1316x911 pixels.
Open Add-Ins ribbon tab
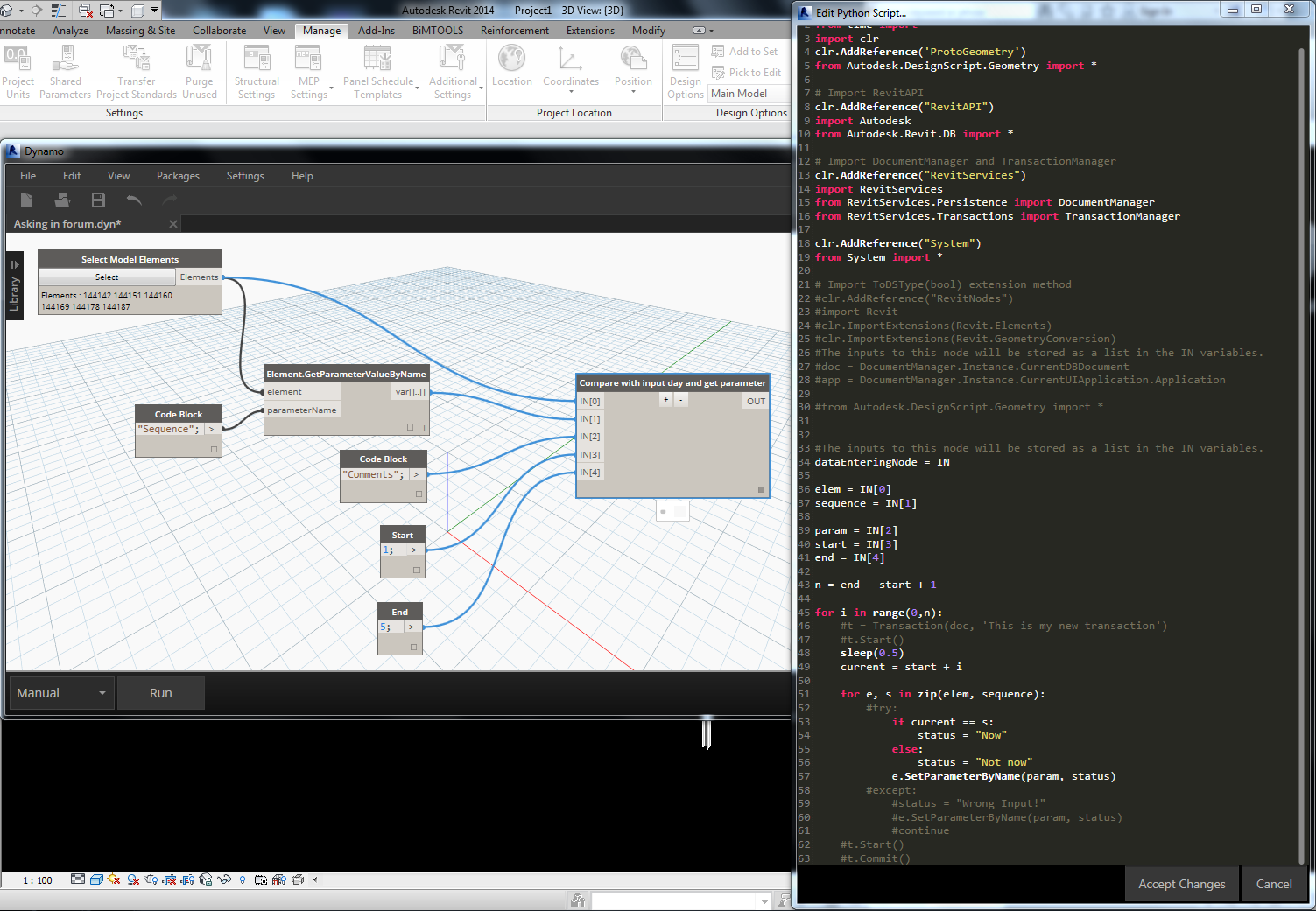point(377,31)
